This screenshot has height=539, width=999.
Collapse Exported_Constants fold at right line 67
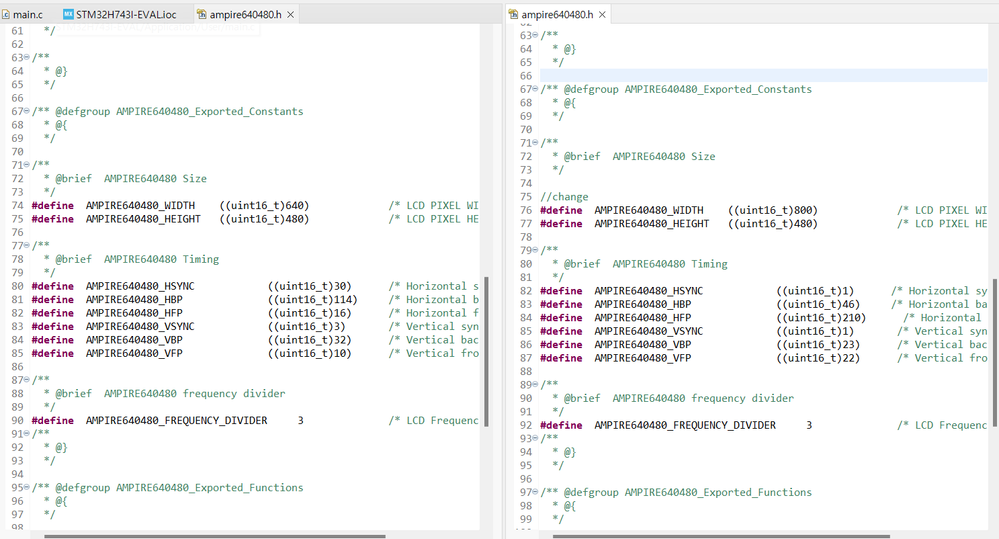coord(535,89)
